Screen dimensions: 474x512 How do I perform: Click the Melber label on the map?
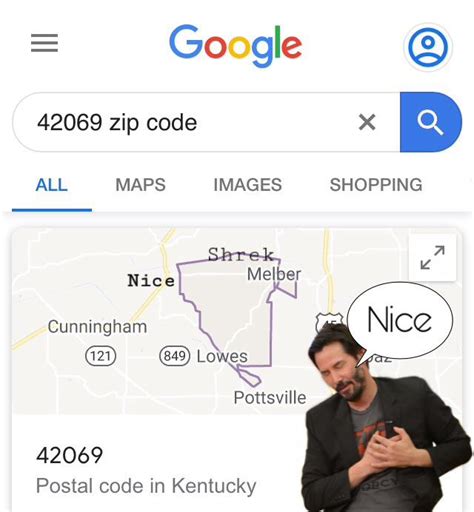[x=274, y=274]
